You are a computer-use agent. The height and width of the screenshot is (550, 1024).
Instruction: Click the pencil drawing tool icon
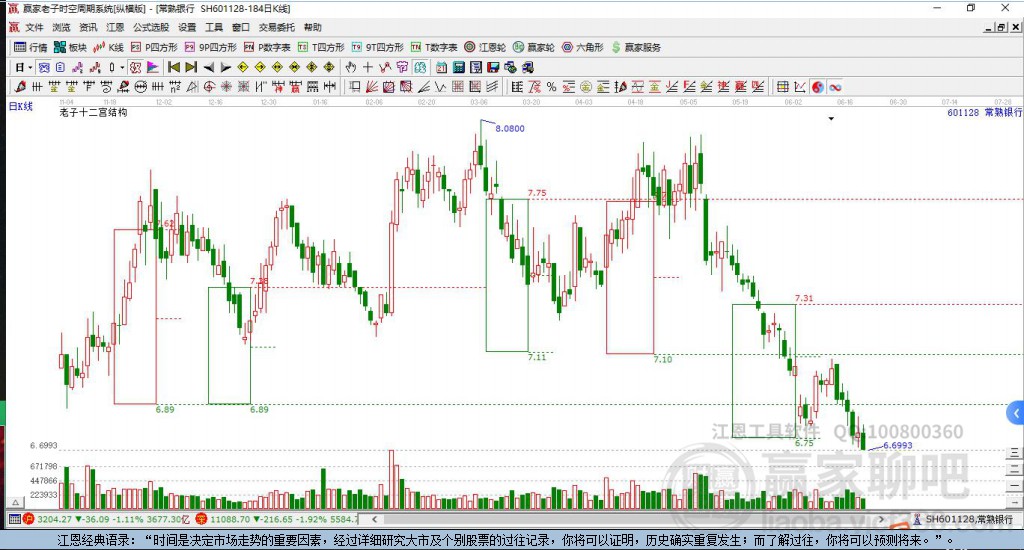pyautogui.click(x=20, y=86)
